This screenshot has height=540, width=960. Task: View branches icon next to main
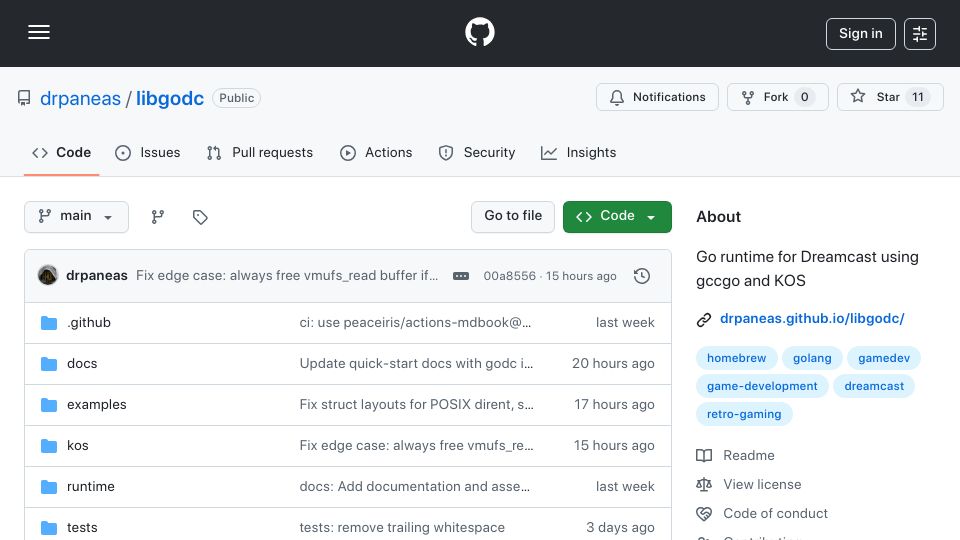point(158,217)
